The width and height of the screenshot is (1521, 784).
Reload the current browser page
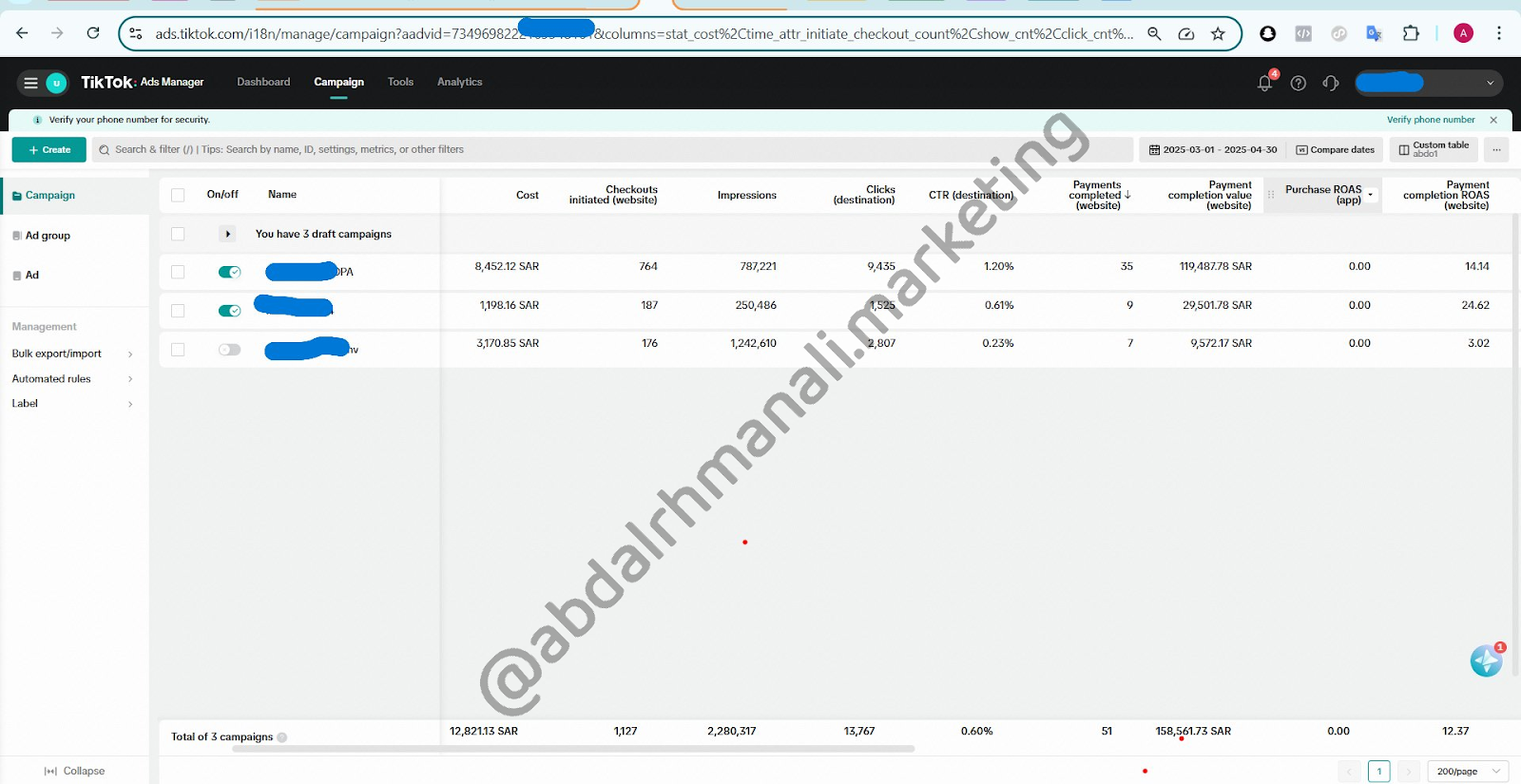[93, 33]
